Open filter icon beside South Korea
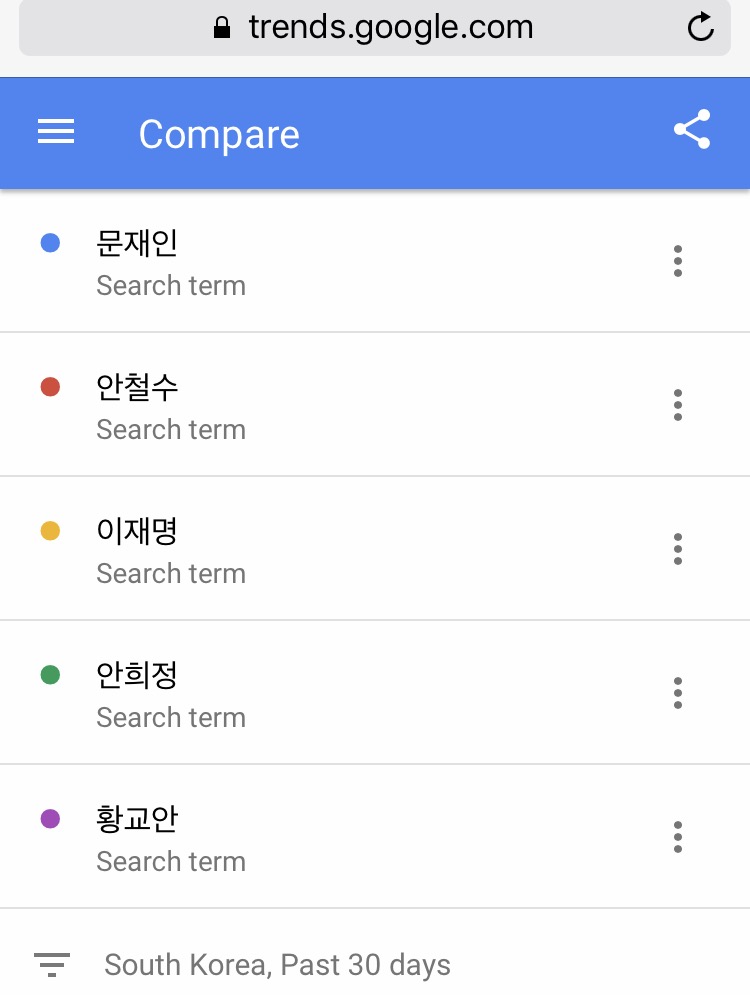Image resolution: width=750 pixels, height=995 pixels. tap(52, 965)
